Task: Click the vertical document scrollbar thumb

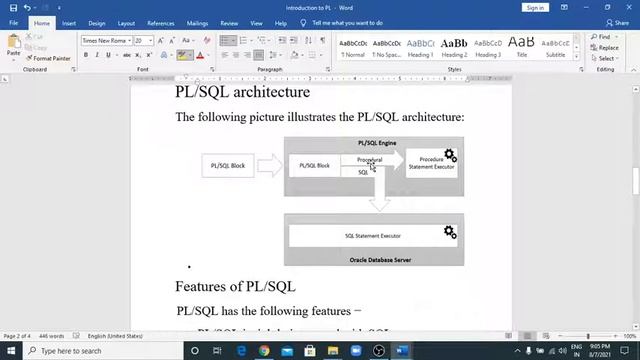Action: [x=636, y=181]
